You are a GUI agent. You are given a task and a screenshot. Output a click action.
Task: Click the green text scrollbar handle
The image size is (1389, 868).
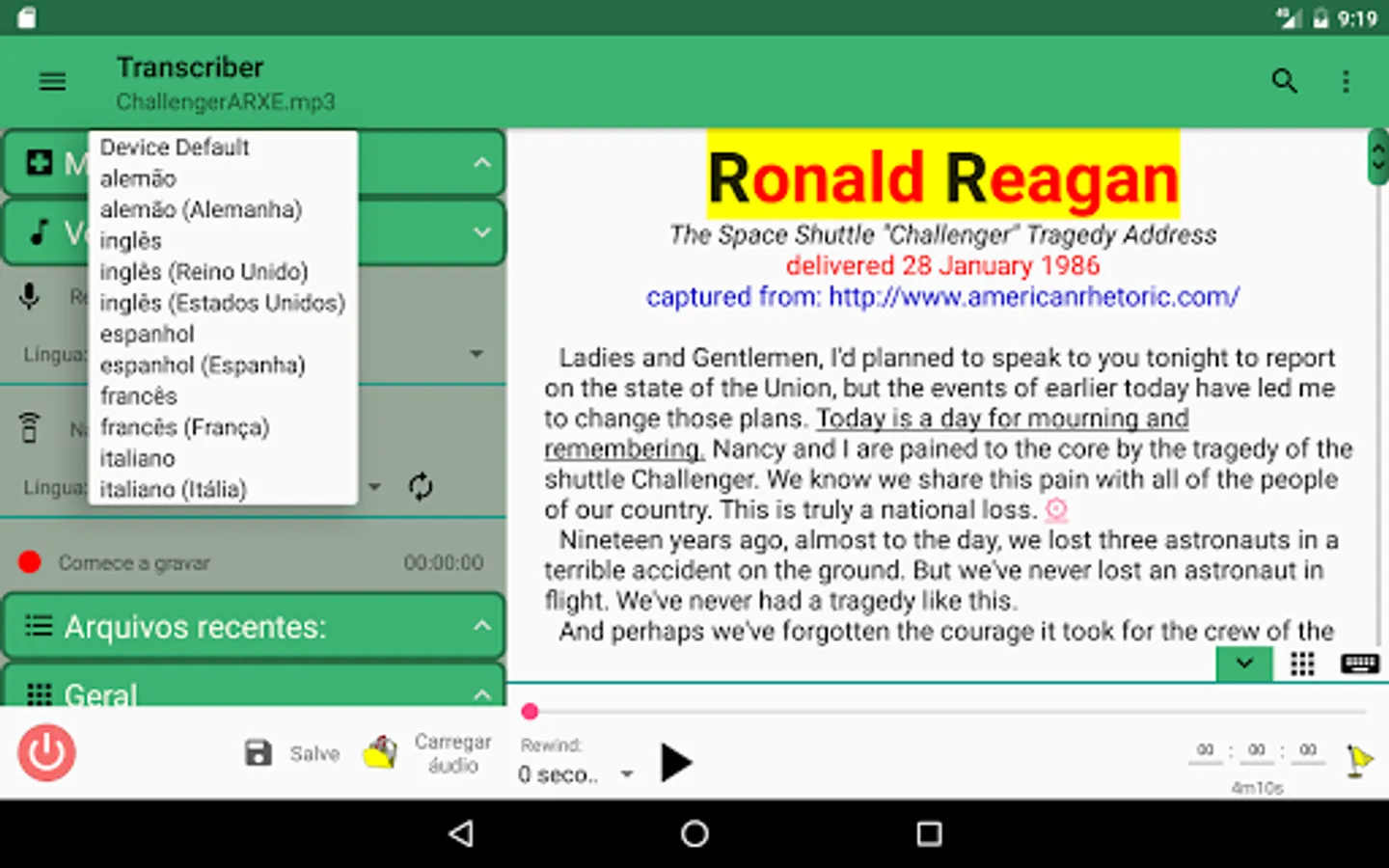[x=1377, y=156]
